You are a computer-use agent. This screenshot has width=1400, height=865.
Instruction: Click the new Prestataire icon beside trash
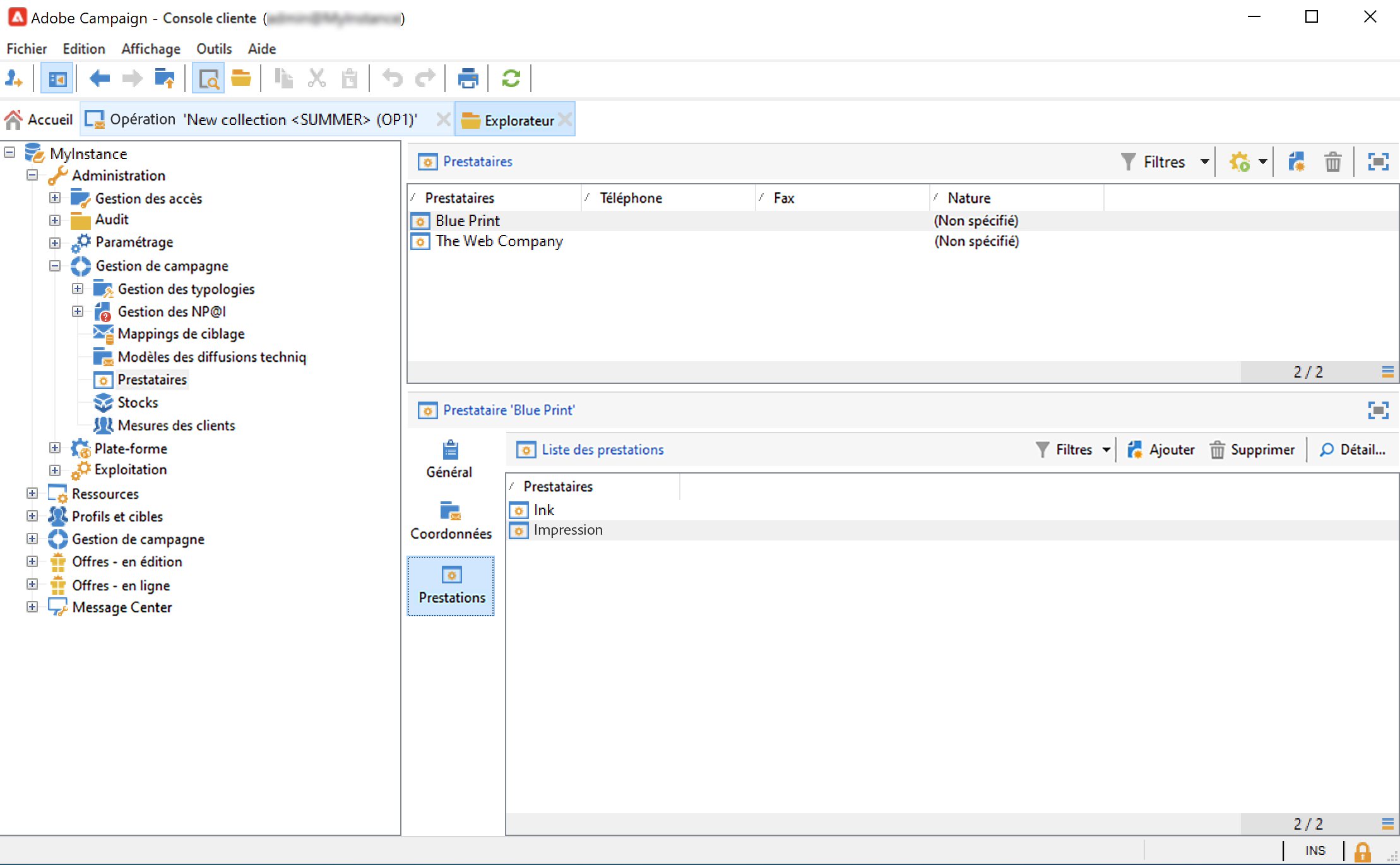(x=1296, y=162)
